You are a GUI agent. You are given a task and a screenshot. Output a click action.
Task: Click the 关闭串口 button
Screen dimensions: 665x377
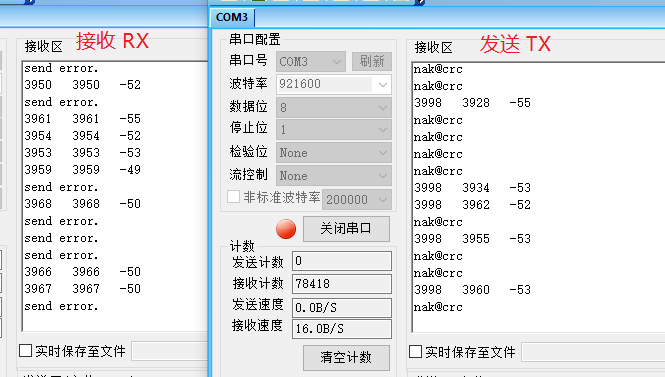pyautogui.click(x=346, y=229)
